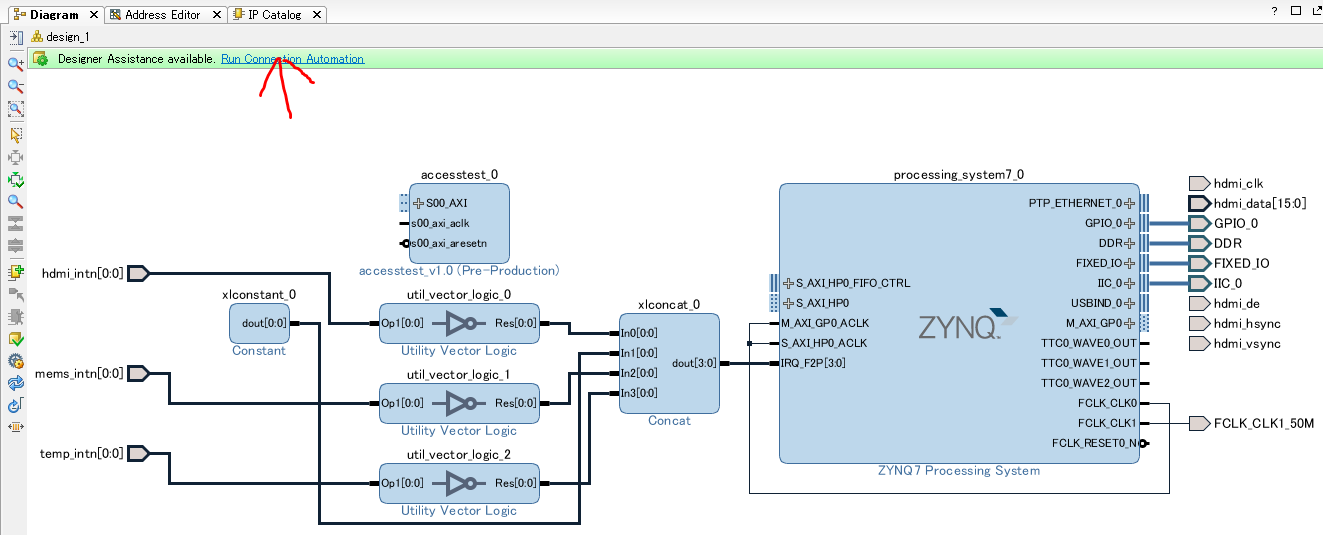Select the xlconstant_0 Constant block
The height and width of the screenshot is (535, 1323).
pos(258,323)
